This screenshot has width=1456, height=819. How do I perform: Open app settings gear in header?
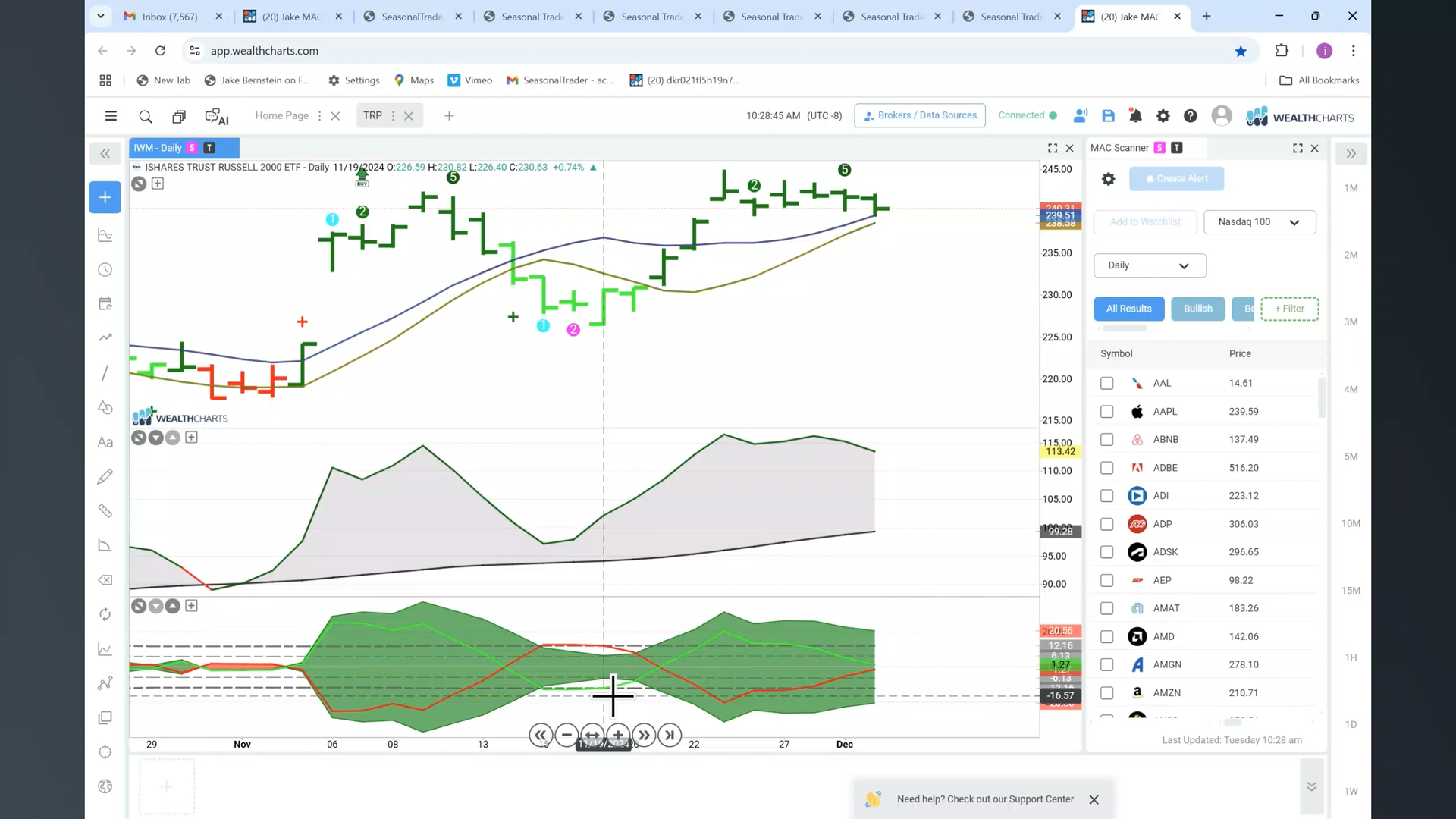coord(1163,115)
